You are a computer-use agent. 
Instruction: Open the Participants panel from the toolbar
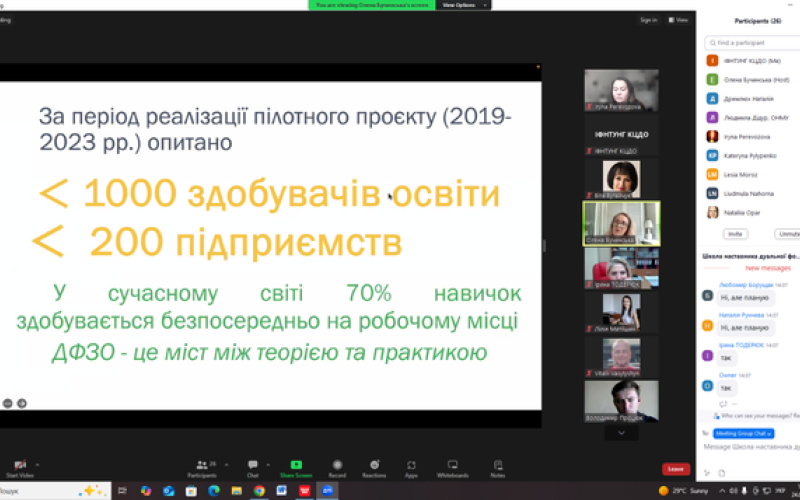click(x=202, y=468)
